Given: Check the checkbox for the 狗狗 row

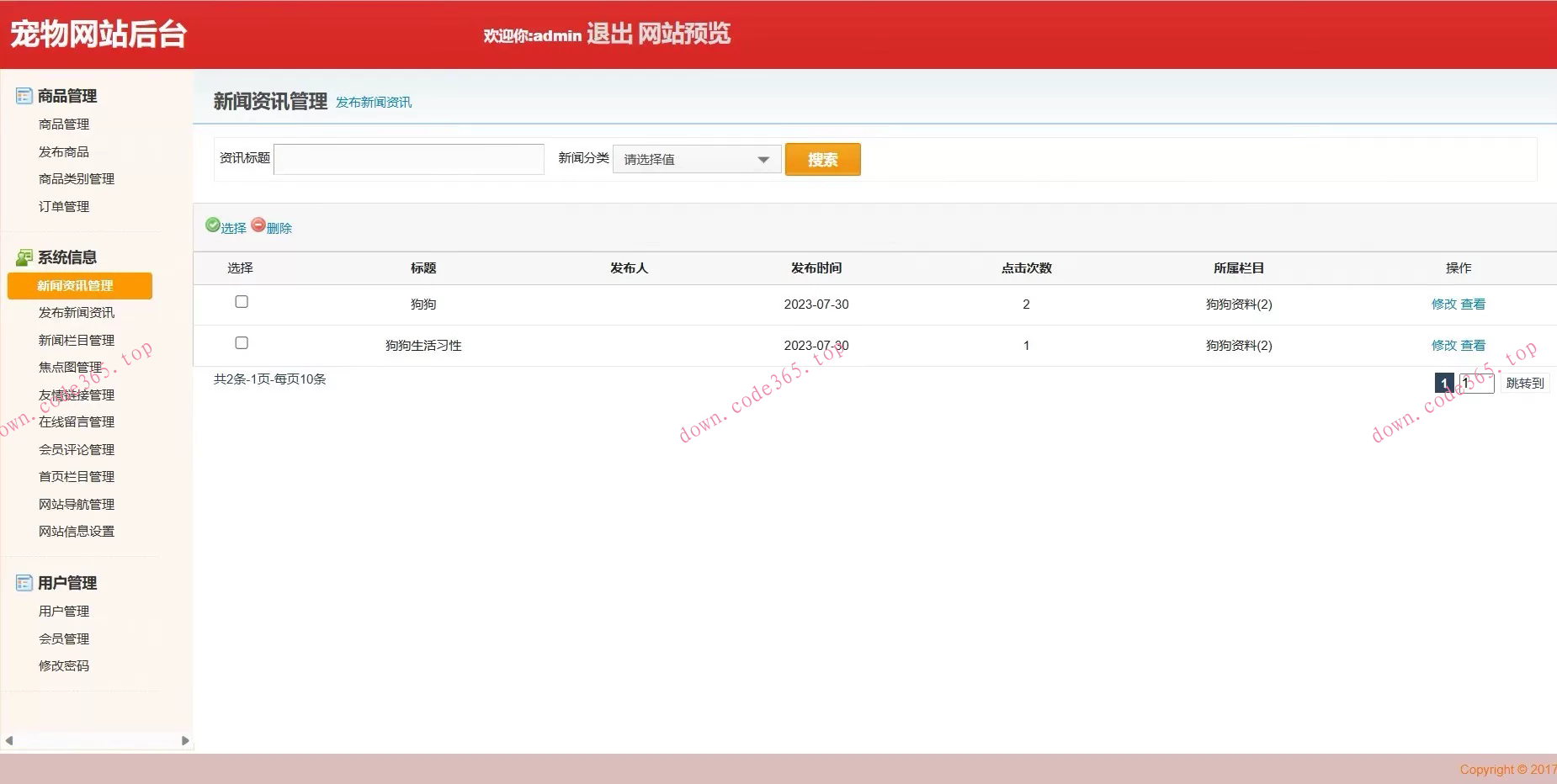Looking at the screenshot, I should [242, 301].
